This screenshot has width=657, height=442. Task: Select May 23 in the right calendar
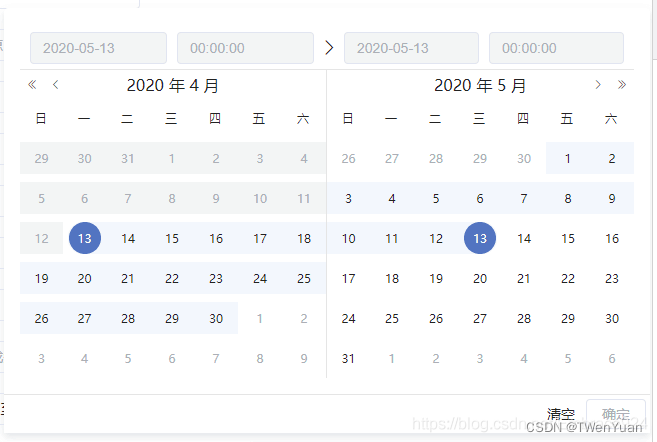[x=612, y=278]
